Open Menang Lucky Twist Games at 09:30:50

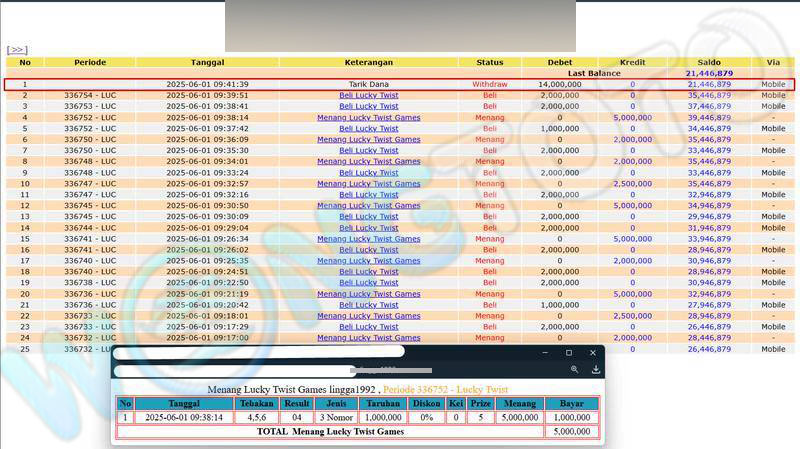point(368,206)
